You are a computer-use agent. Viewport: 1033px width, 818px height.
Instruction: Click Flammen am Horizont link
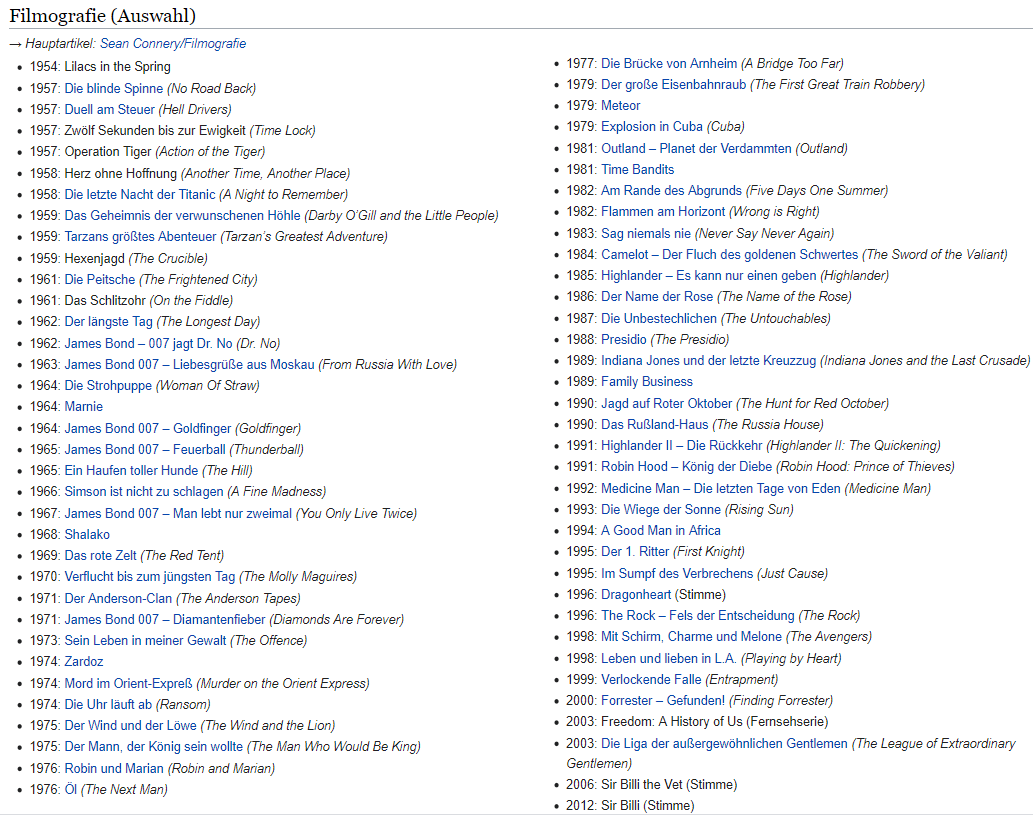(x=663, y=211)
